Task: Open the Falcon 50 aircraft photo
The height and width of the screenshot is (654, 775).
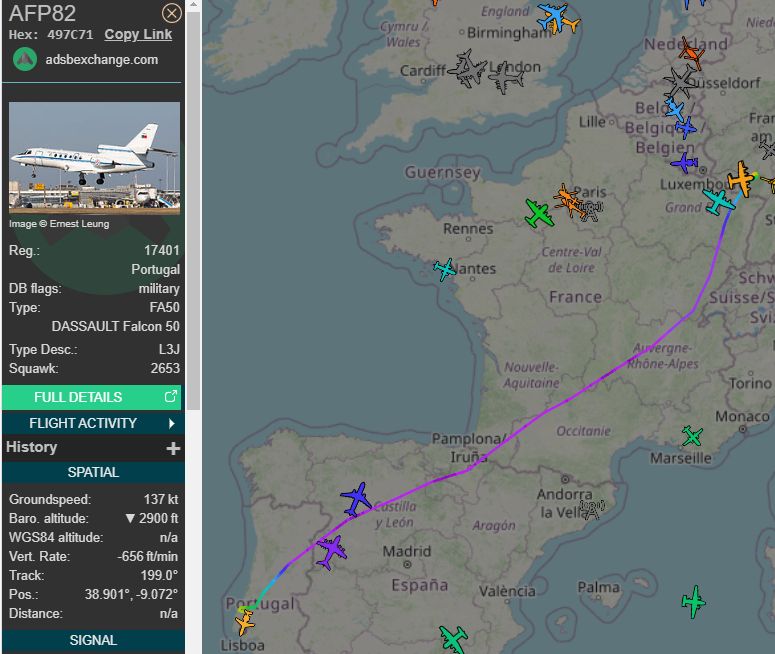Action: tap(94, 157)
